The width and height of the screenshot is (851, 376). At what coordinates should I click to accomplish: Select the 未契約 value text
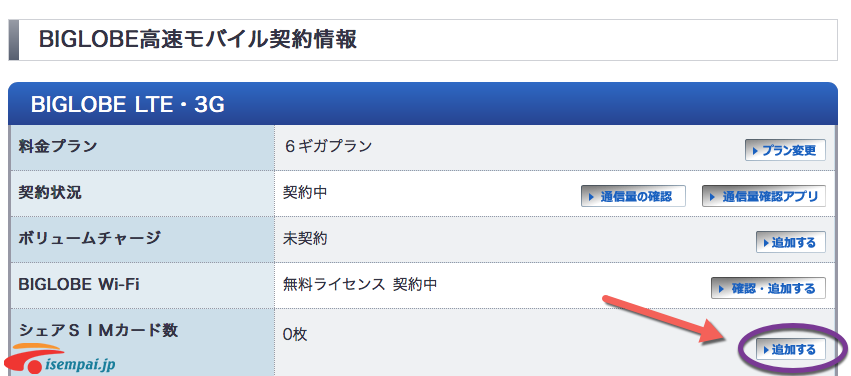coord(305,238)
